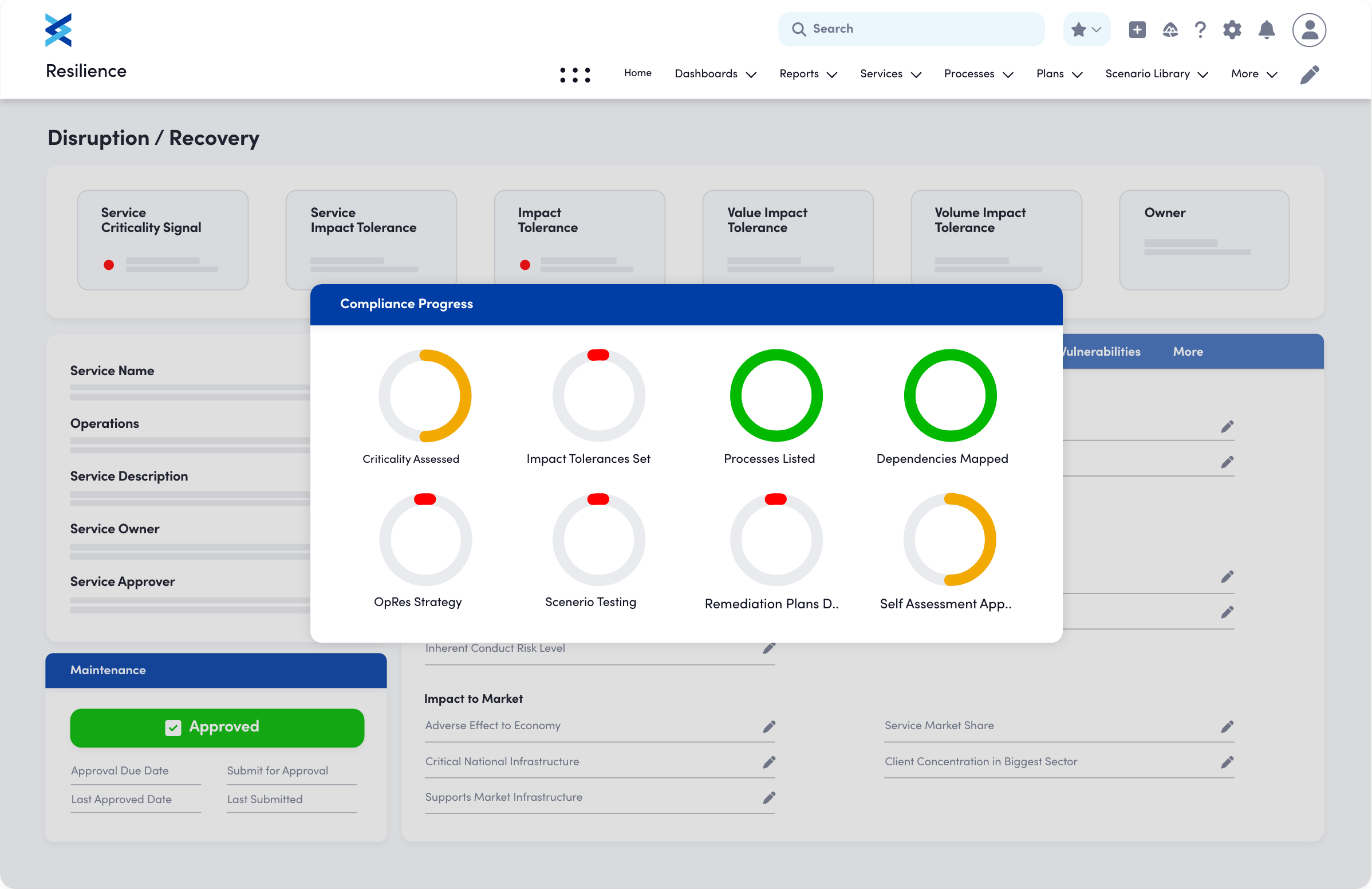Edit Adverse Effect to Economy field
This screenshot has height=889, width=1372.
tap(769, 726)
